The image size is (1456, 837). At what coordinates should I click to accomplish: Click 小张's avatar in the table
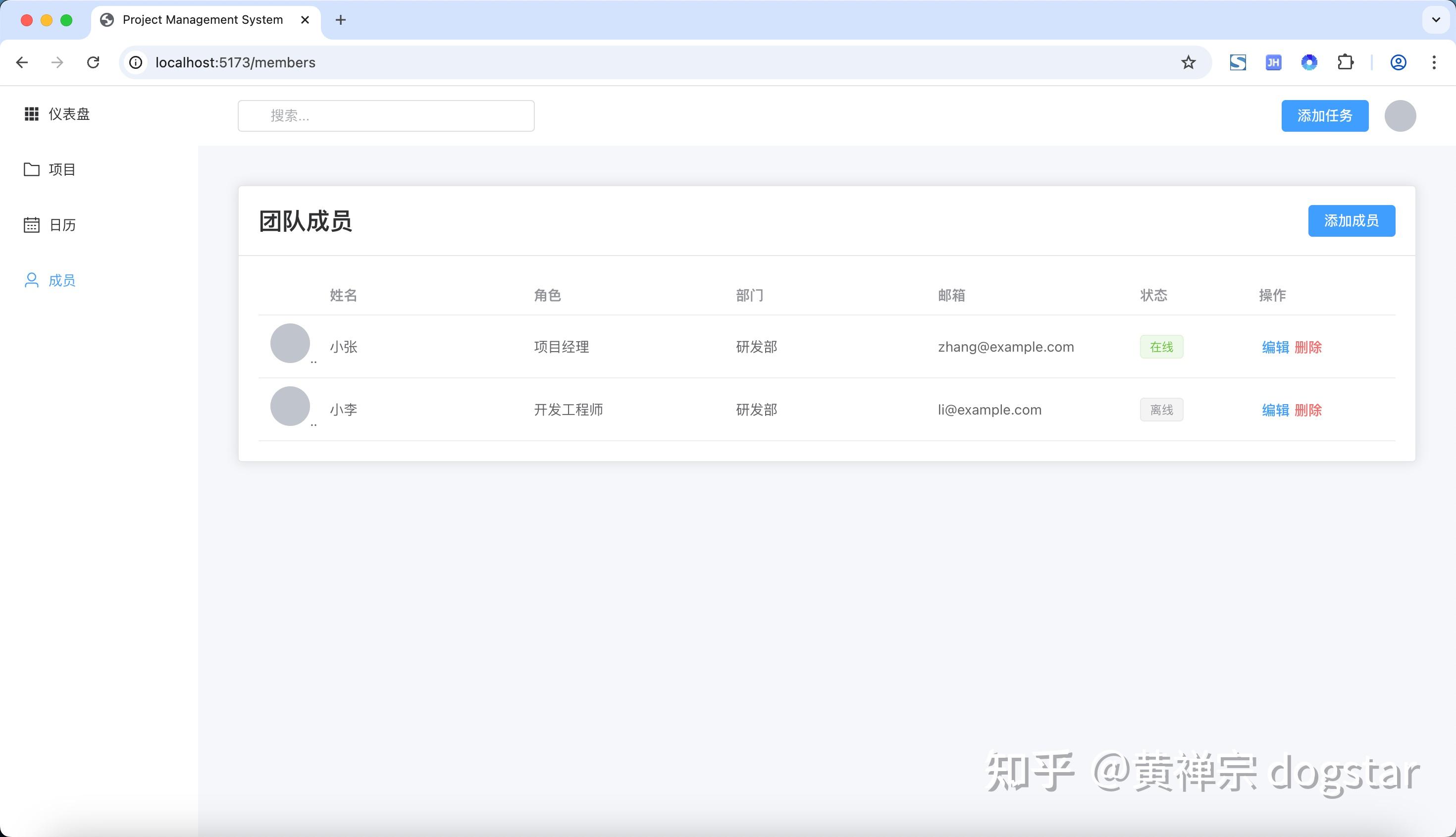click(x=290, y=343)
